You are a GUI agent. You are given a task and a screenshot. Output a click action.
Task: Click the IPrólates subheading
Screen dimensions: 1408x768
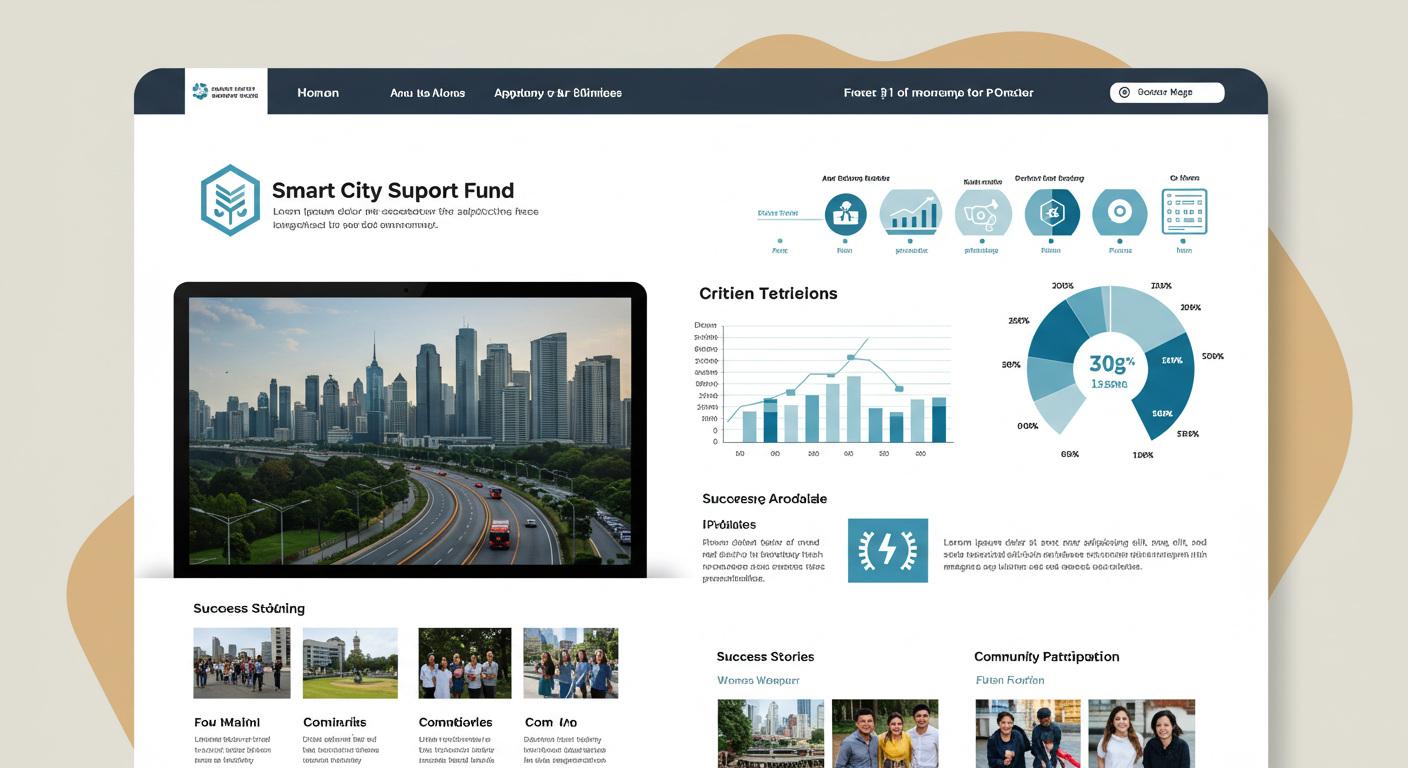tap(729, 524)
